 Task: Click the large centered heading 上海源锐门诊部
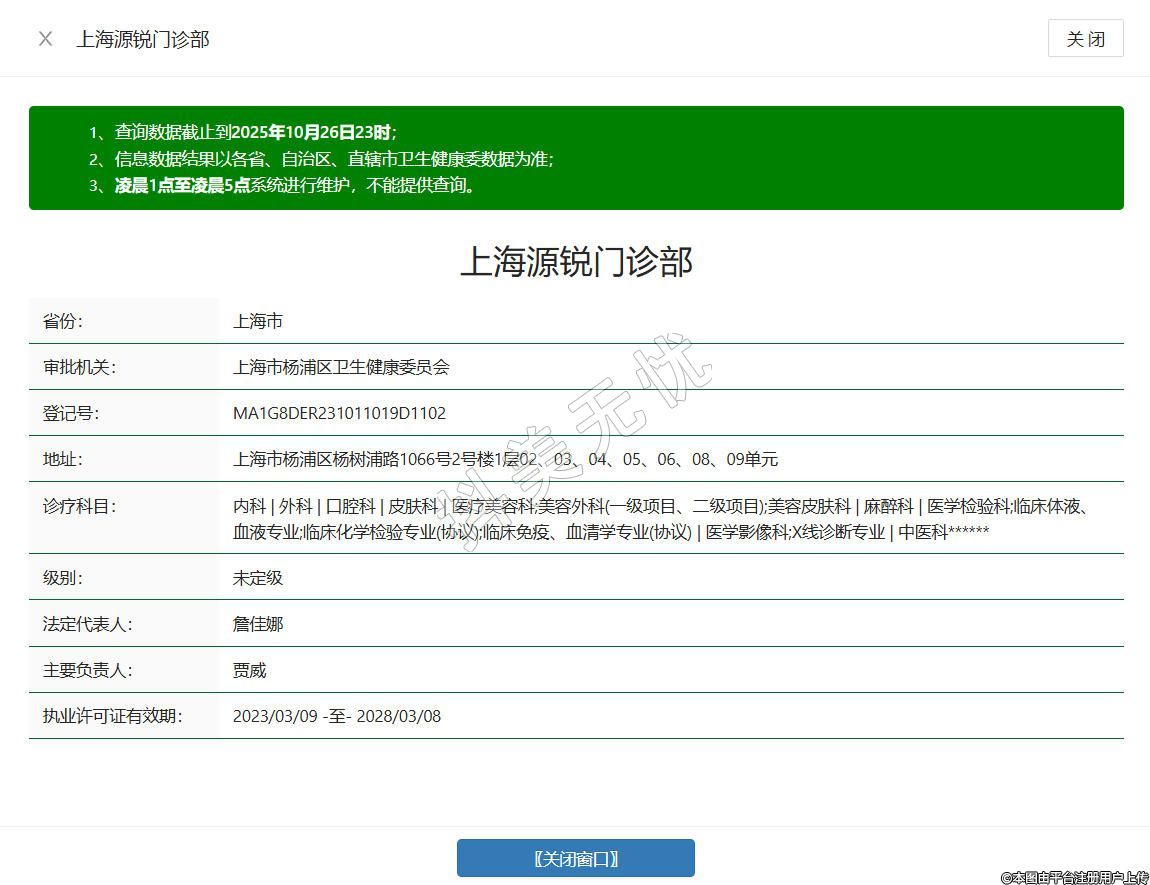coord(575,262)
